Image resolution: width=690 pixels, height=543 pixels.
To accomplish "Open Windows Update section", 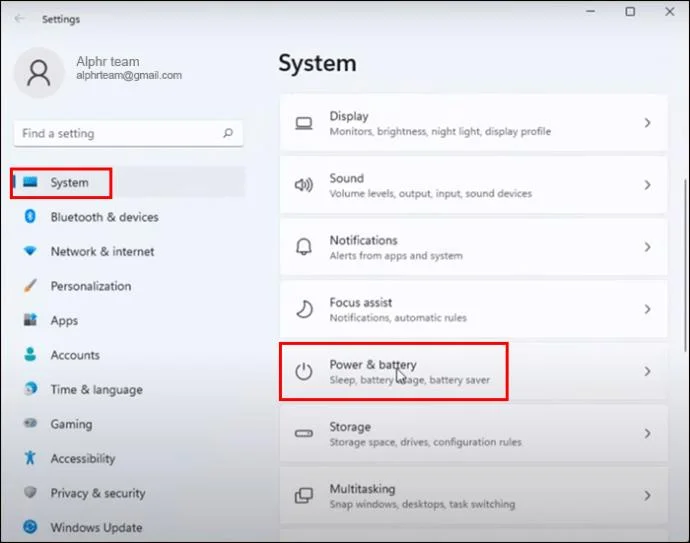I will 128,527.
